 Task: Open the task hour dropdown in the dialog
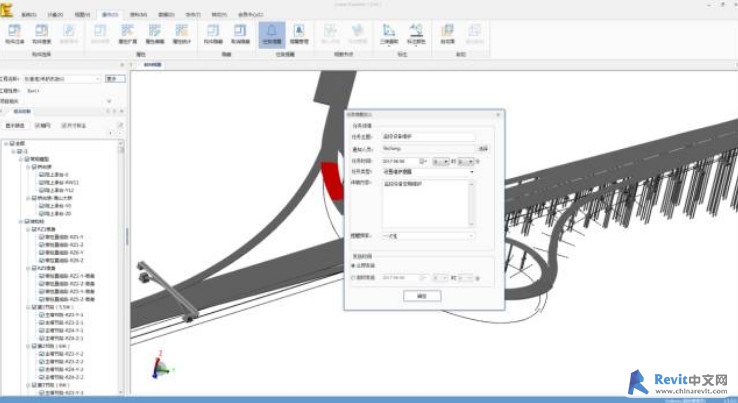point(441,161)
